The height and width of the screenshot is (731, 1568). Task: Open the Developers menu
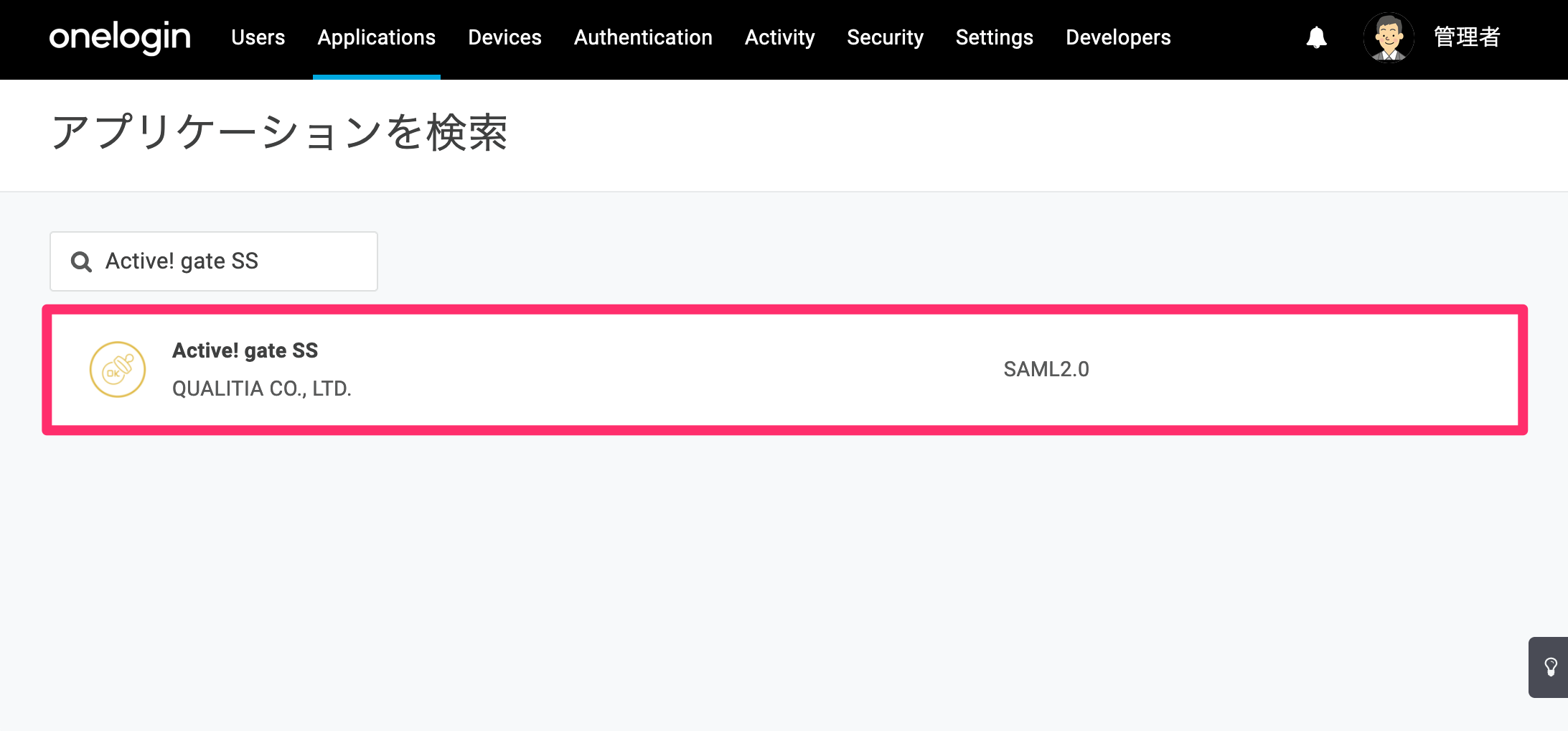(1118, 37)
